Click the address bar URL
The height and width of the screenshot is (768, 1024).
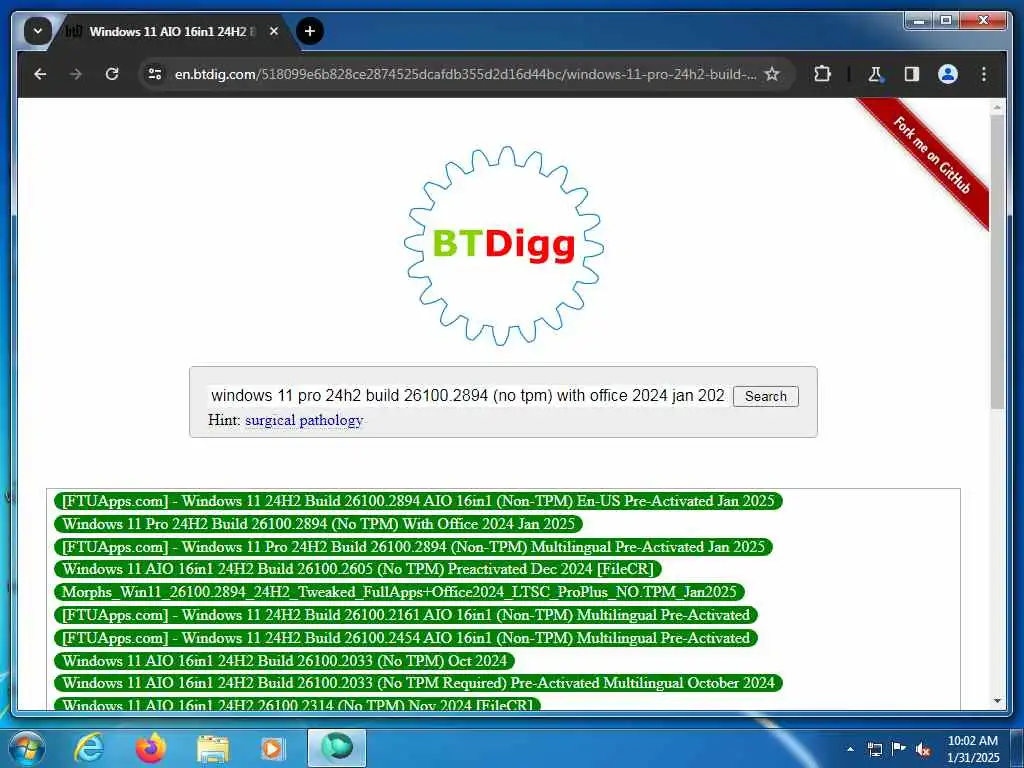pyautogui.click(x=465, y=74)
